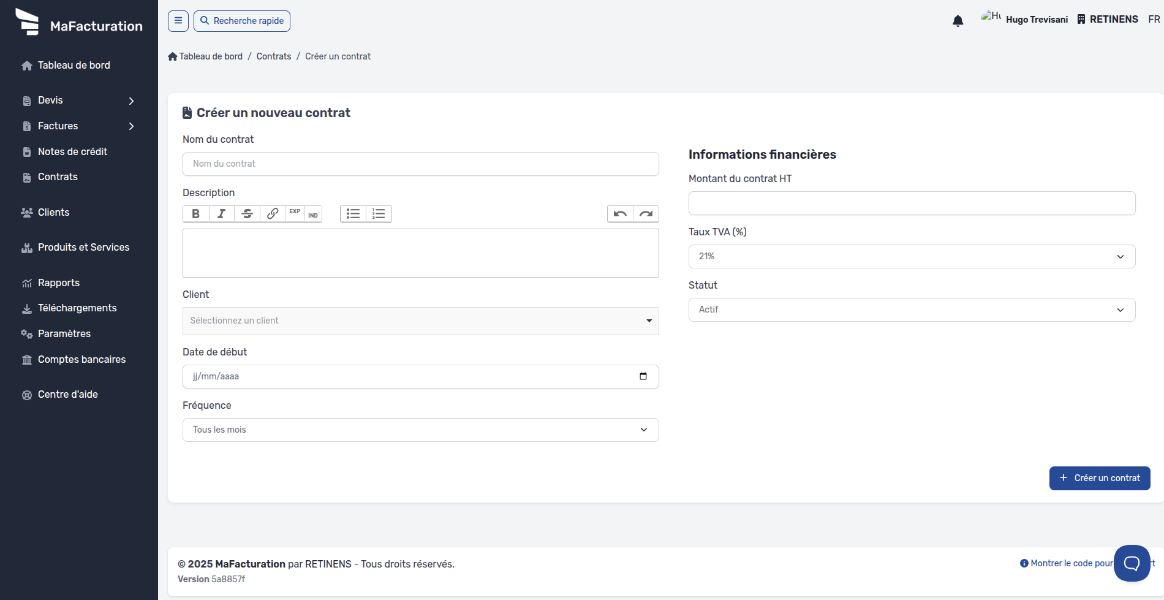Screen dimensions: 1164x600
Task: Open the Taux TVA dropdown
Action: click(x=911, y=256)
